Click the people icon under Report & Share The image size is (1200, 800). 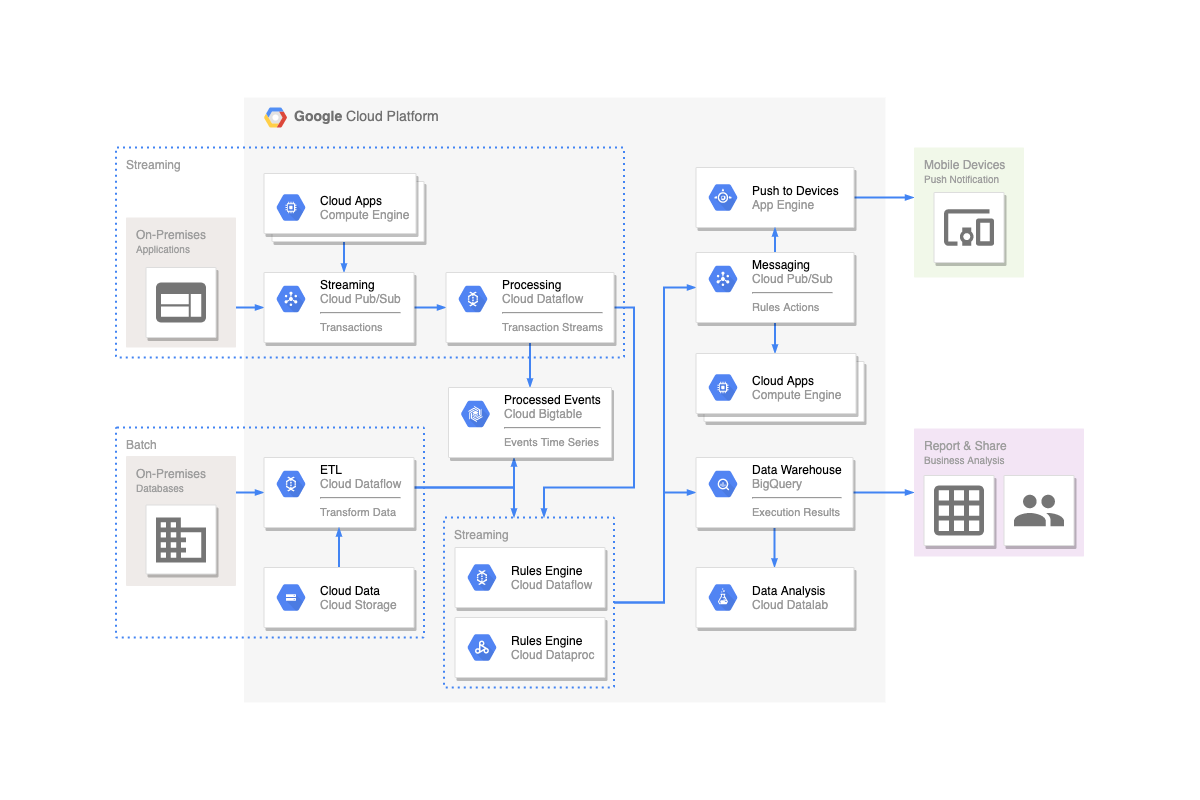point(1039,510)
